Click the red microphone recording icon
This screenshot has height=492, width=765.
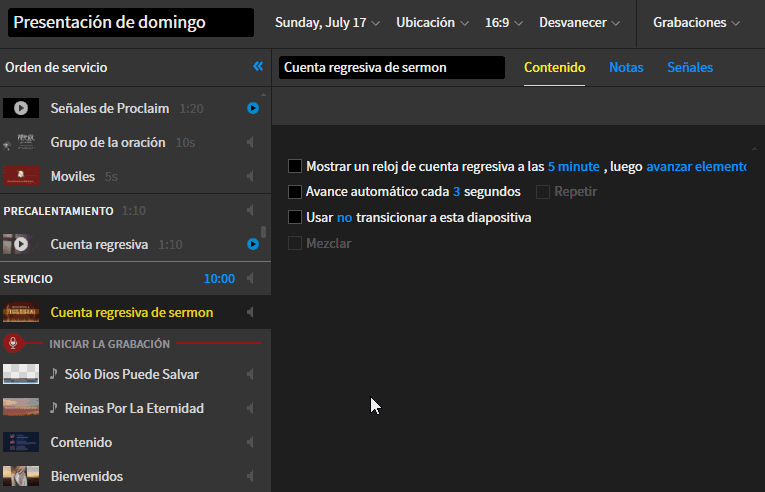[13, 344]
